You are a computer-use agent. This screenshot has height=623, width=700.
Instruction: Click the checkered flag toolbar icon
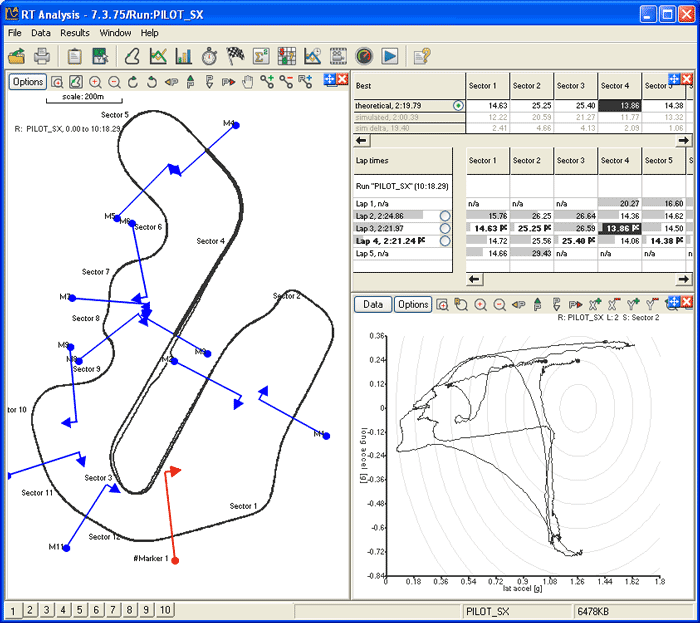tap(236, 56)
